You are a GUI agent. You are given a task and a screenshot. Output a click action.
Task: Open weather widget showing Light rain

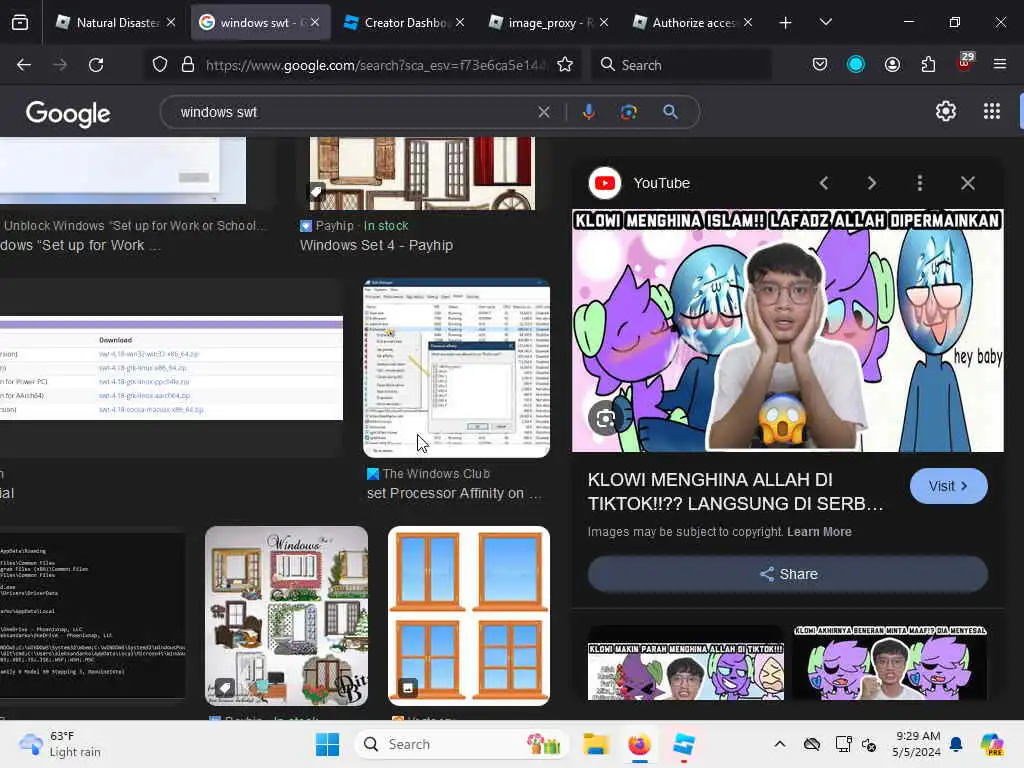click(61, 744)
